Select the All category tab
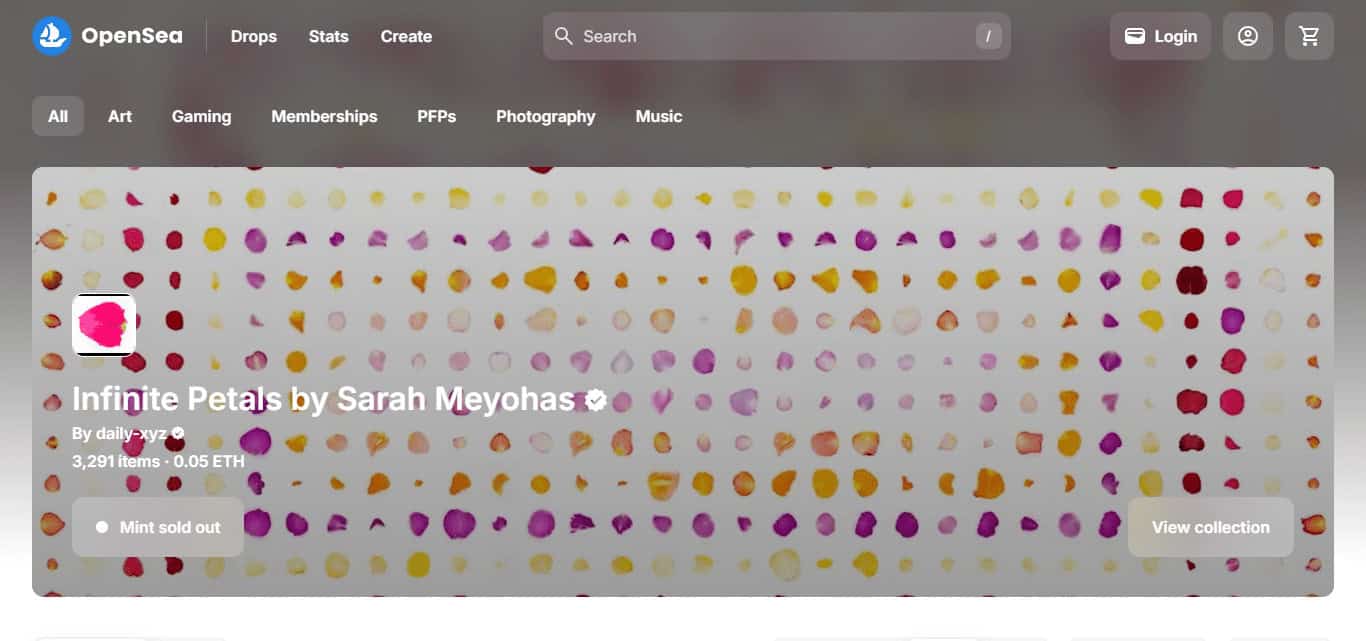Screen dimensions: 1366x641 click(58, 116)
